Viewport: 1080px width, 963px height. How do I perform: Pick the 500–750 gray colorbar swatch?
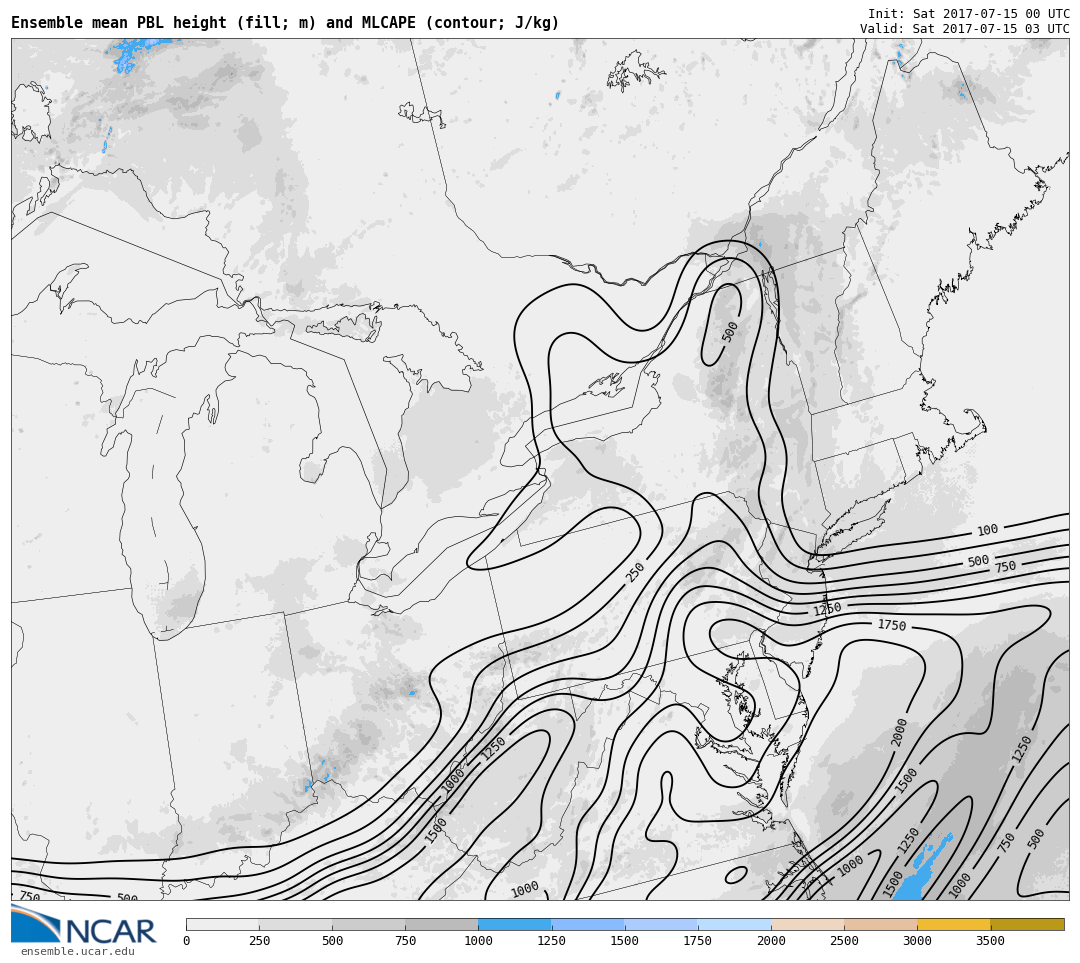point(368,924)
